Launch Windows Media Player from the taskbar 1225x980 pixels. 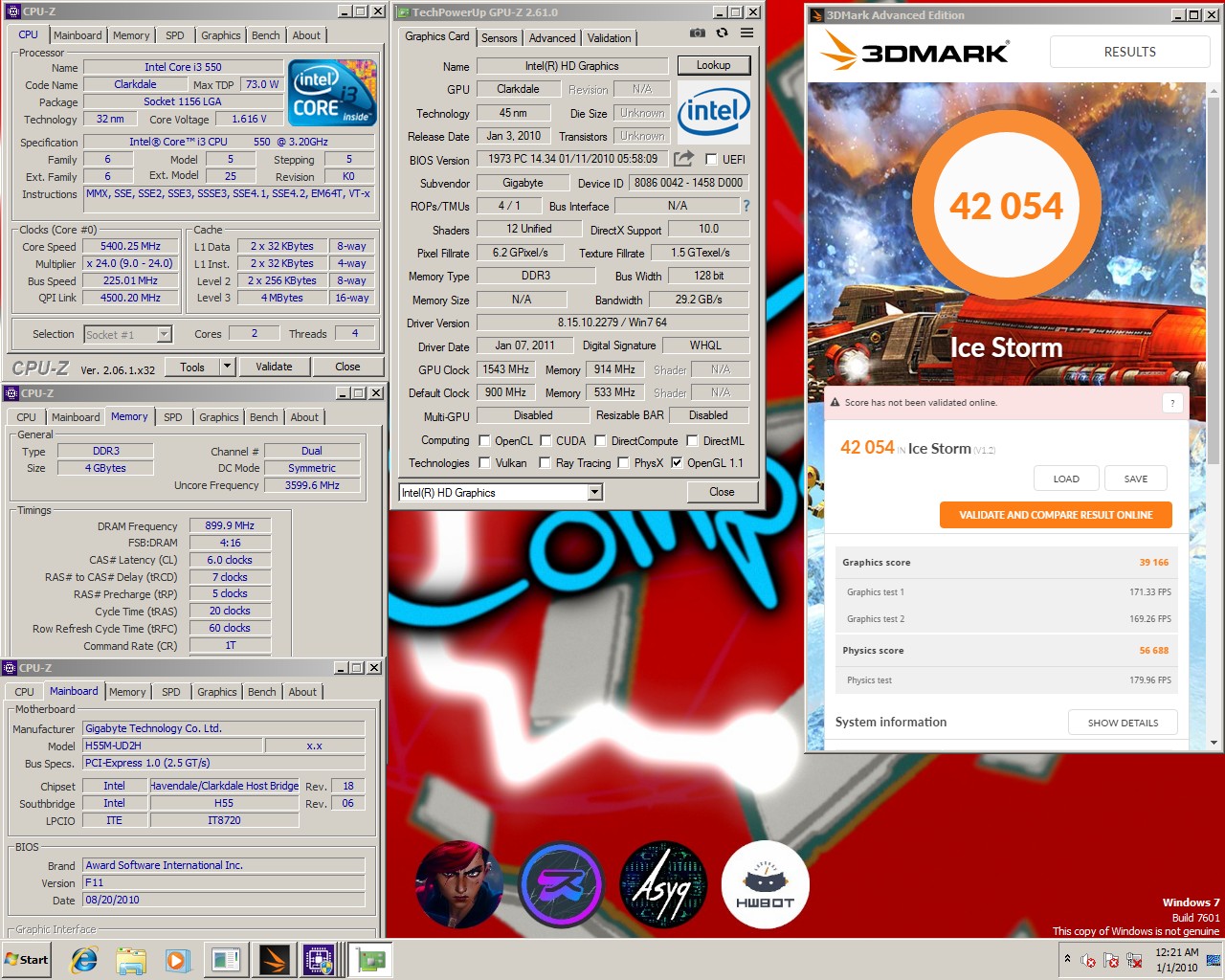tap(177, 960)
